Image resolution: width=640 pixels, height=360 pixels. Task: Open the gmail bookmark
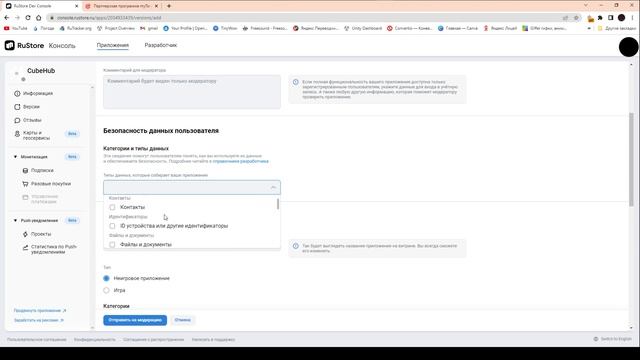pos(149,28)
